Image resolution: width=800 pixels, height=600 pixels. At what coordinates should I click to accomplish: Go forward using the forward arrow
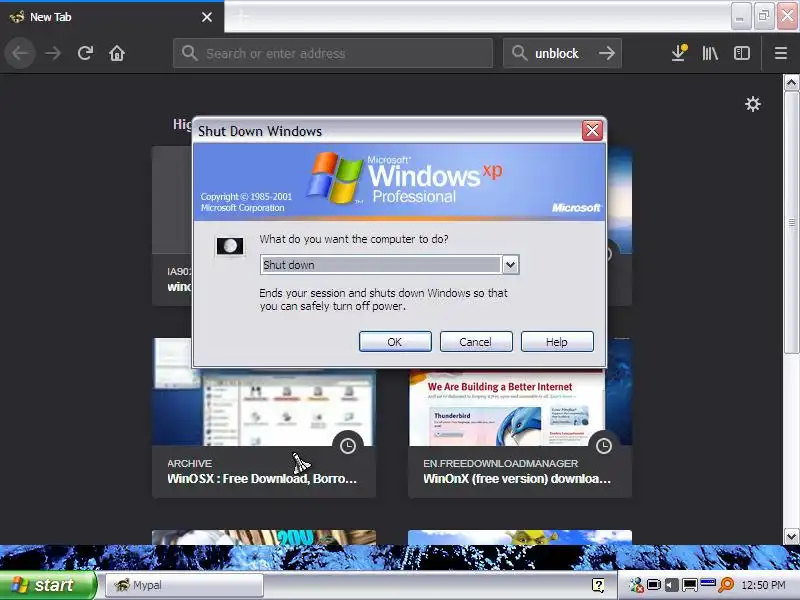pyautogui.click(x=53, y=53)
